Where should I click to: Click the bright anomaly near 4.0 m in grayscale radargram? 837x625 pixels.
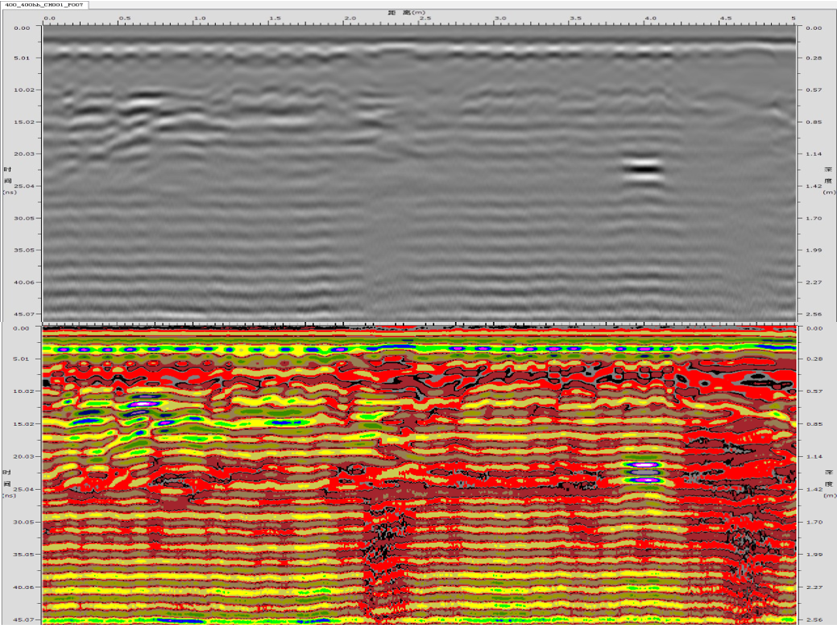click(644, 168)
